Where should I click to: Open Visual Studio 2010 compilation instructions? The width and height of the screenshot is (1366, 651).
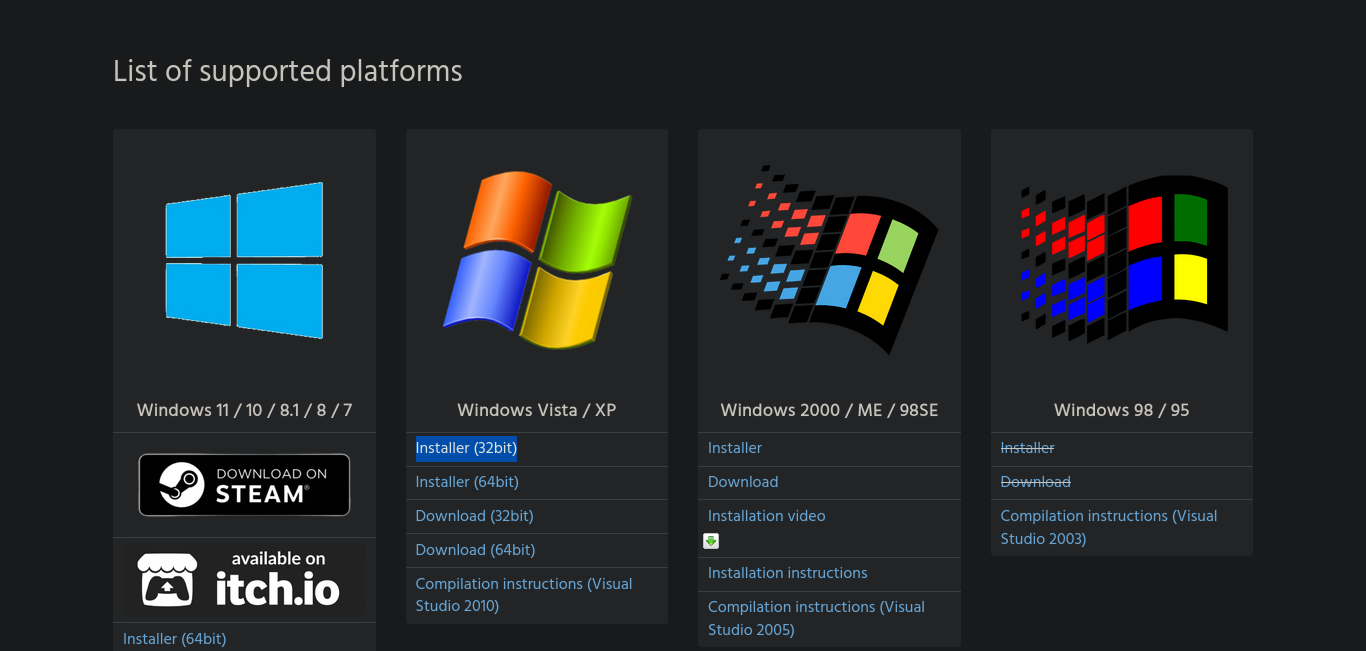click(523, 595)
